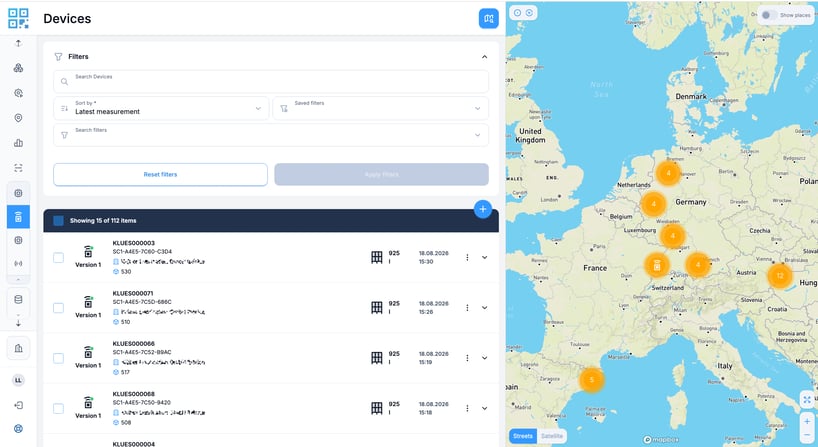The height and width of the screenshot is (447, 818).
Task: Check the box for KLUES000068
Action: tap(58, 408)
